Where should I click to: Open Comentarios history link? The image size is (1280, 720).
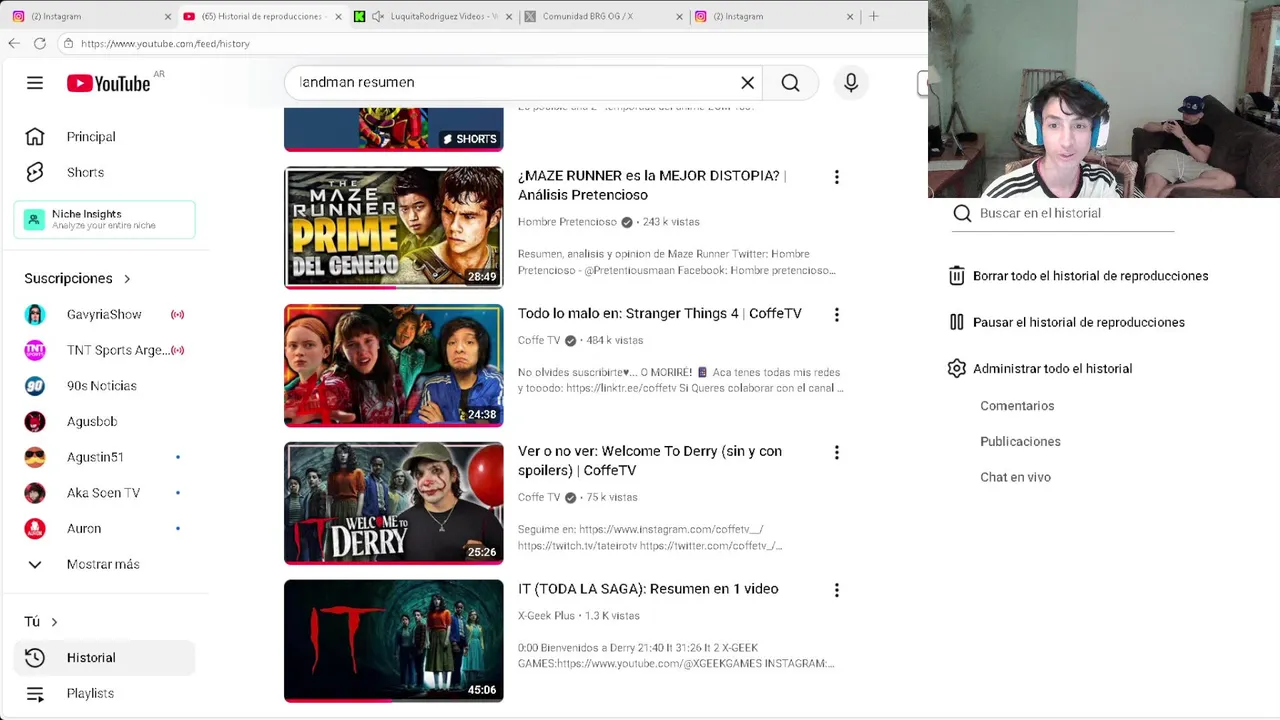point(1017,406)
